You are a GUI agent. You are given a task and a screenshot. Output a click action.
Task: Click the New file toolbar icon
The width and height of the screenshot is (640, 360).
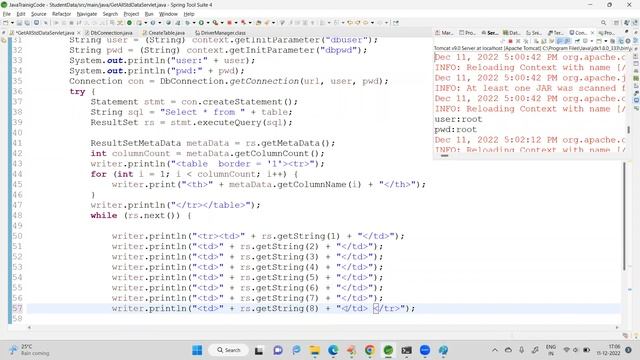point(4,23)
